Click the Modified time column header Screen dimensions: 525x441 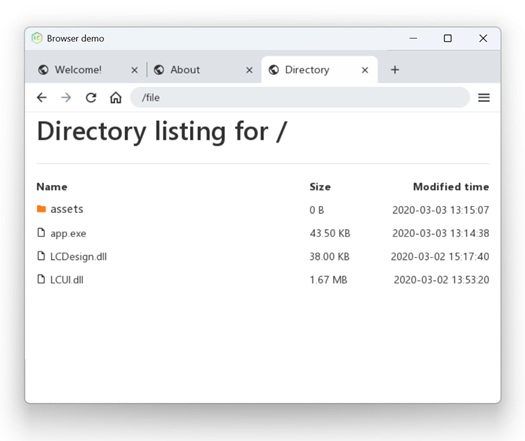point(451,187)
